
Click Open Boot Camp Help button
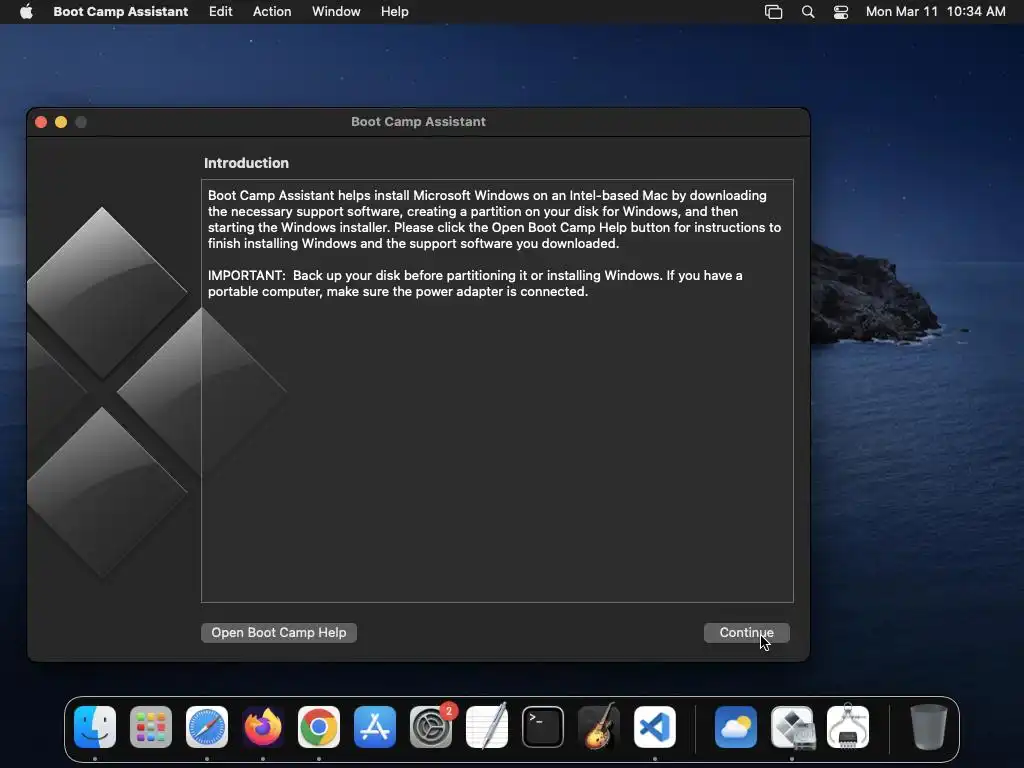(x=279, y=632)
